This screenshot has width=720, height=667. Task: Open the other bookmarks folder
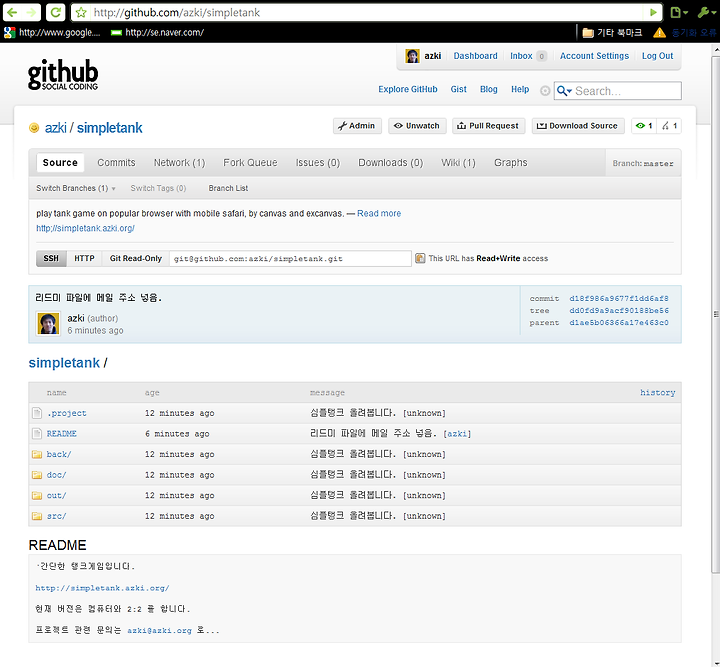click(612, 33)
